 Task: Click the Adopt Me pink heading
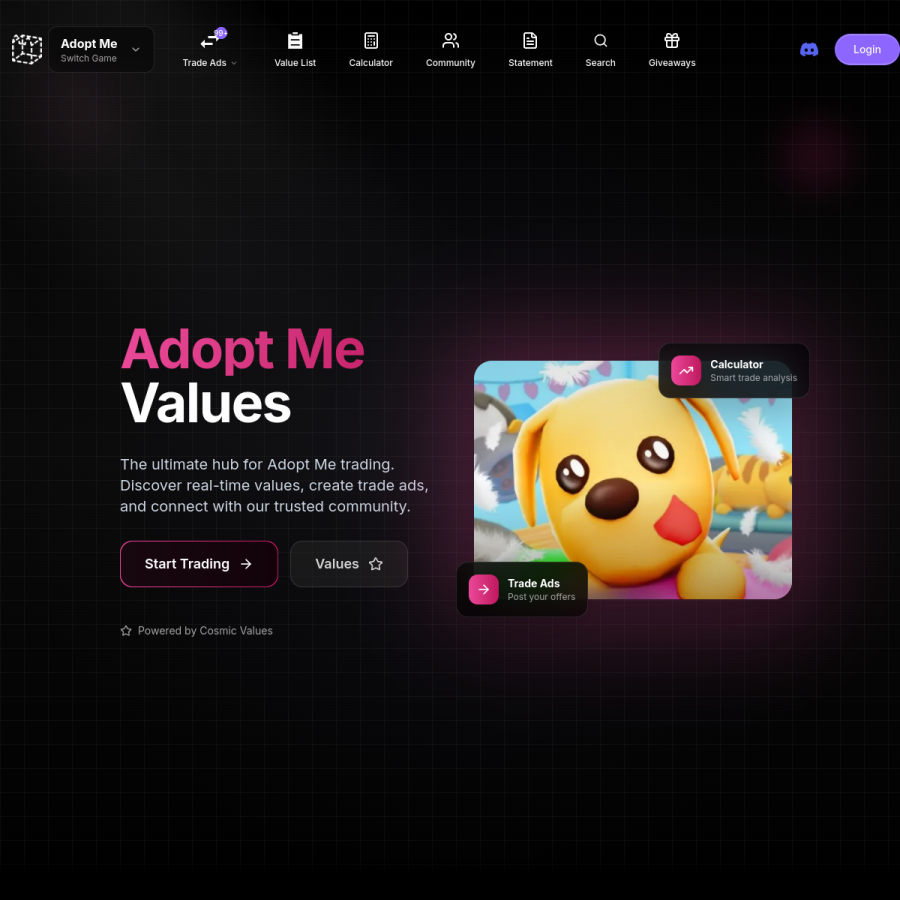(243, 350)
